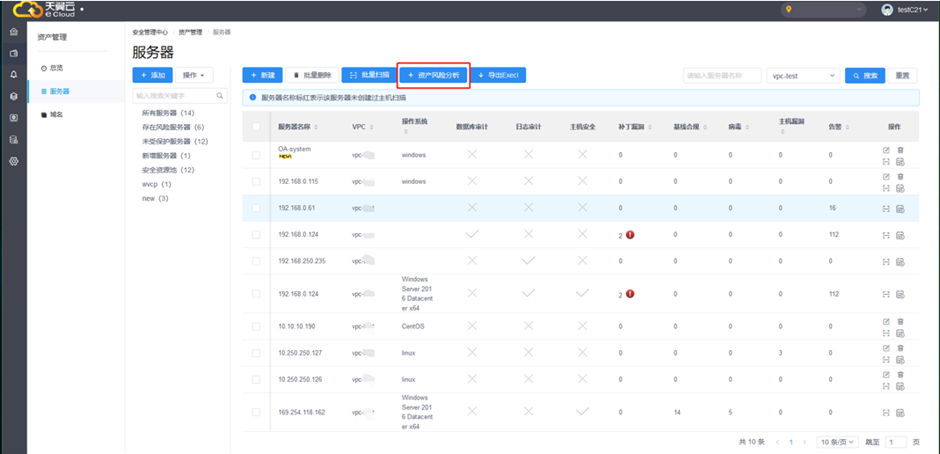This screenshot has height=454, width=940.
Task: Click scan icon for 192.168.0.61 row
Action: (x=885, y=208)
